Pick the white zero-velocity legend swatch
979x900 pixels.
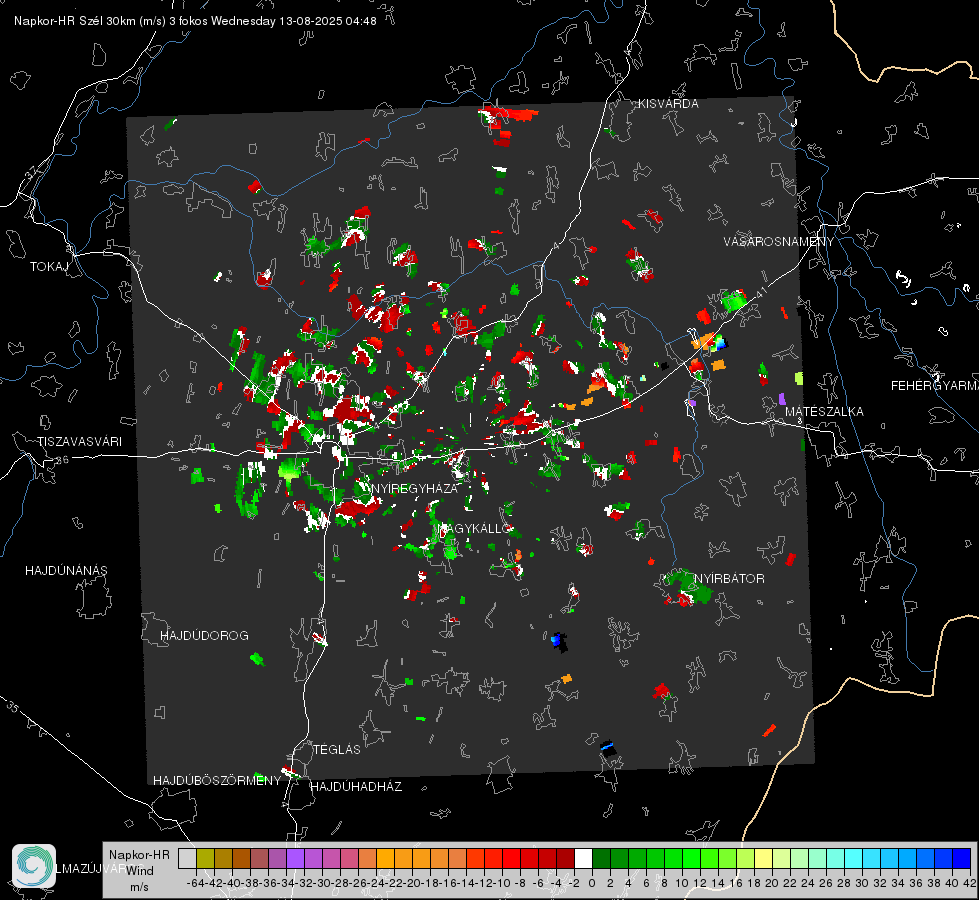[583, 858]
